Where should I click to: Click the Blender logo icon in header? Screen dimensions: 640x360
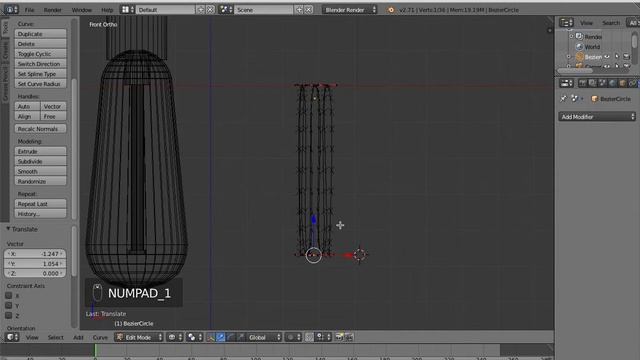pos(391,10)
